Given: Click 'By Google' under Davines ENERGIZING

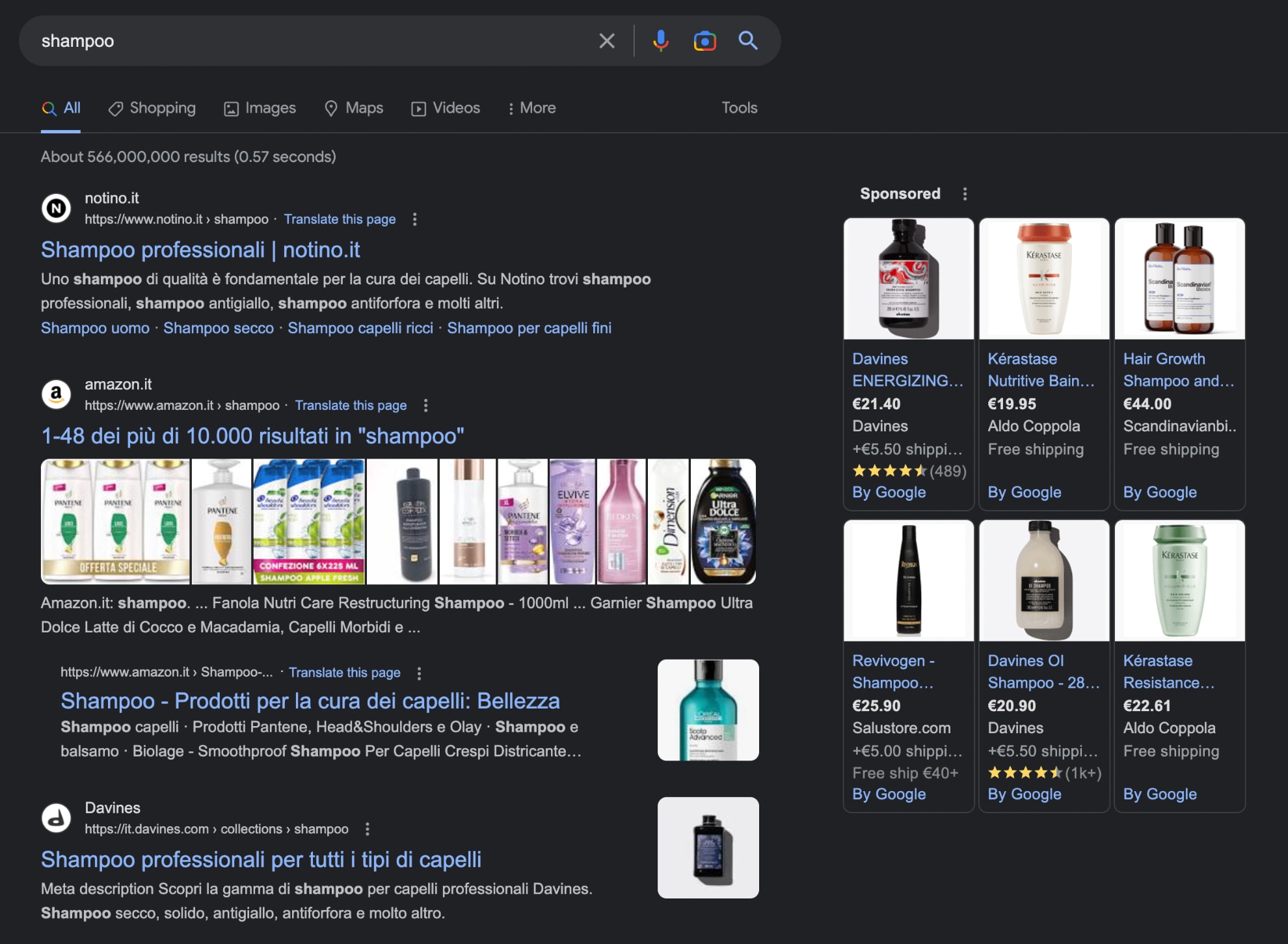Looking at the screenshot, I should pos(889,492).
